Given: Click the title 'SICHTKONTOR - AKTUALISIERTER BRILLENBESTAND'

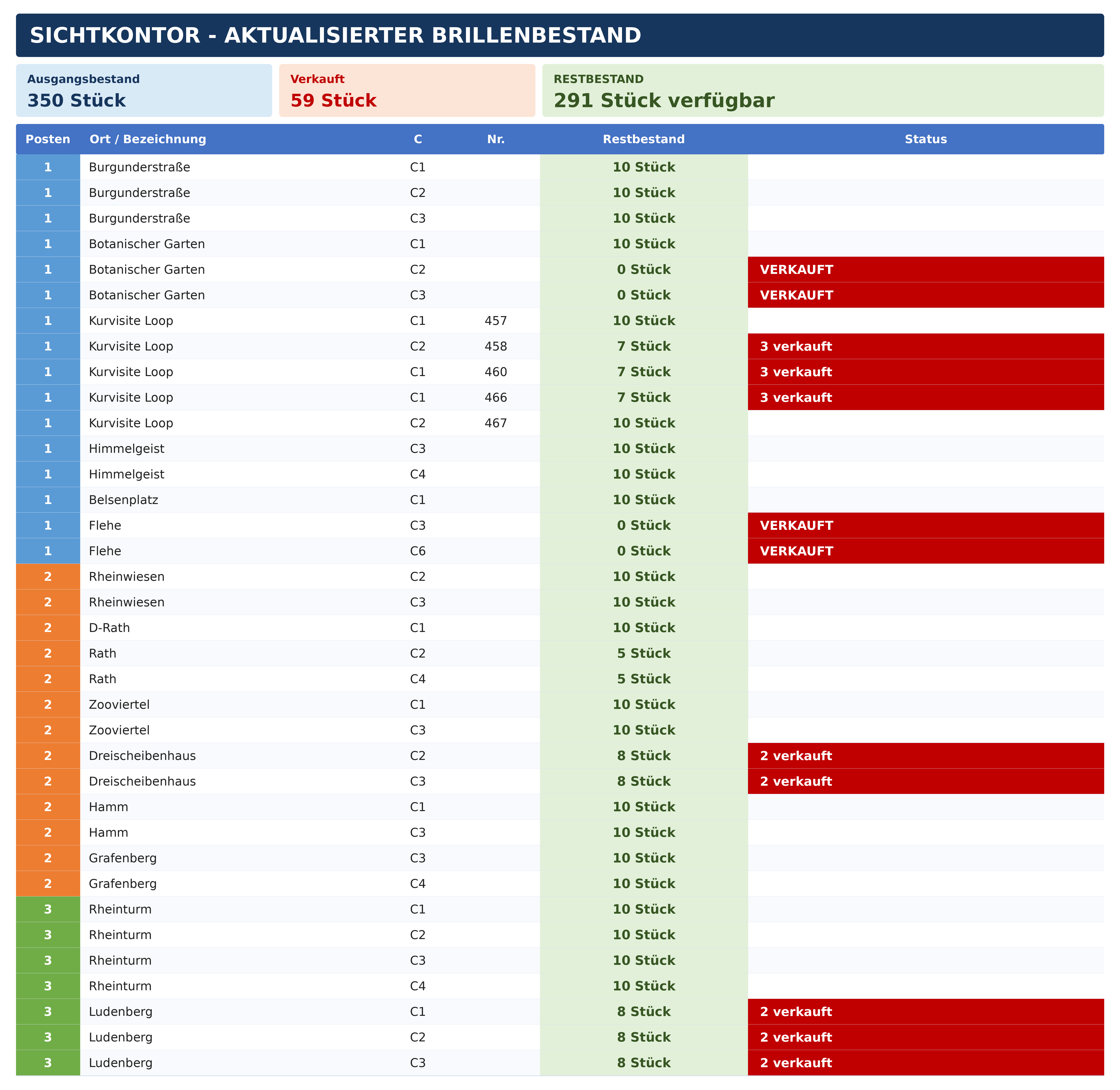Looking at the screenshot, I should click(336, 36).
